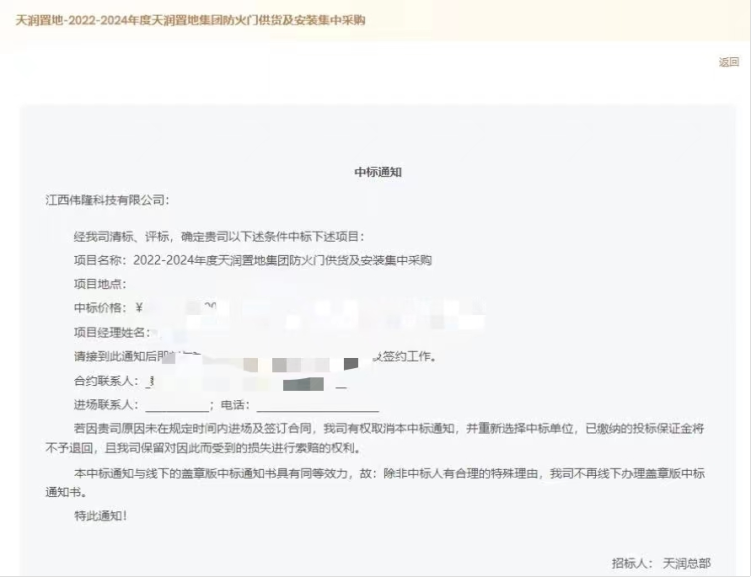This screenshot has width=751, height=577.
Task: Click the 返回 link at top right
Action: 728,62
